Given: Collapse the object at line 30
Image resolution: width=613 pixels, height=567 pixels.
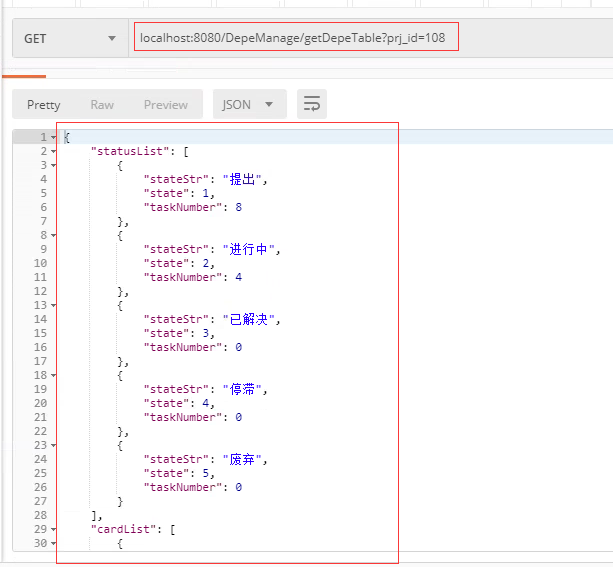Looking at the screenshot, I should (54, 544).
